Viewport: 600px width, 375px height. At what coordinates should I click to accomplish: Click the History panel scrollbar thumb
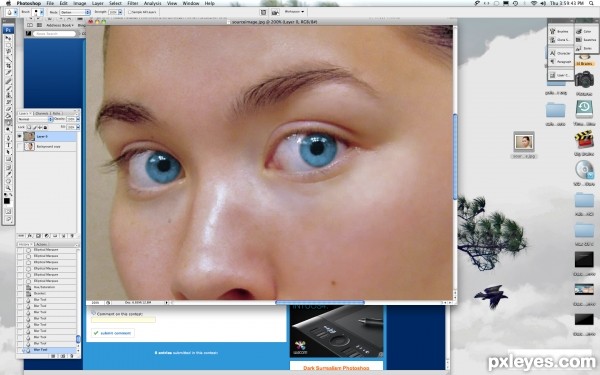[x=78, y=339]
